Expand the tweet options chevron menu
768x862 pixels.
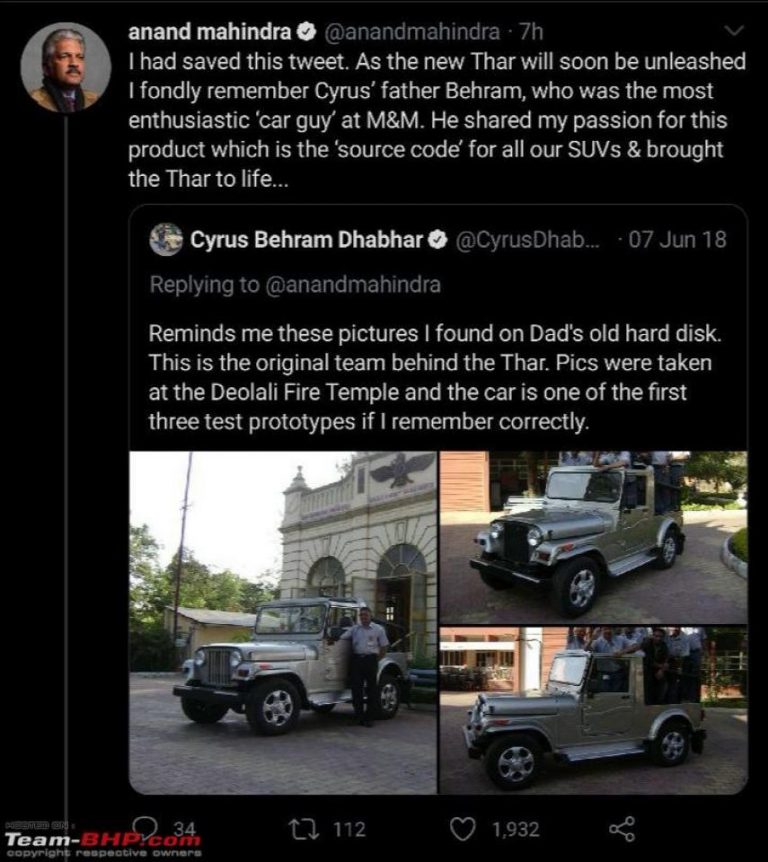pos(733,31)
